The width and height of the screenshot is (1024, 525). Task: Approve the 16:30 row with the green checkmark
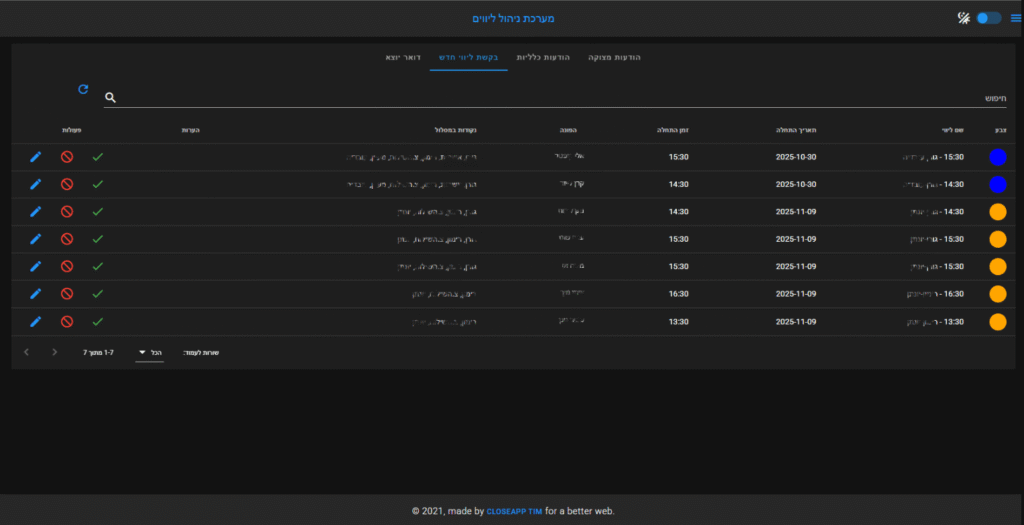click(x=97, y=294)
